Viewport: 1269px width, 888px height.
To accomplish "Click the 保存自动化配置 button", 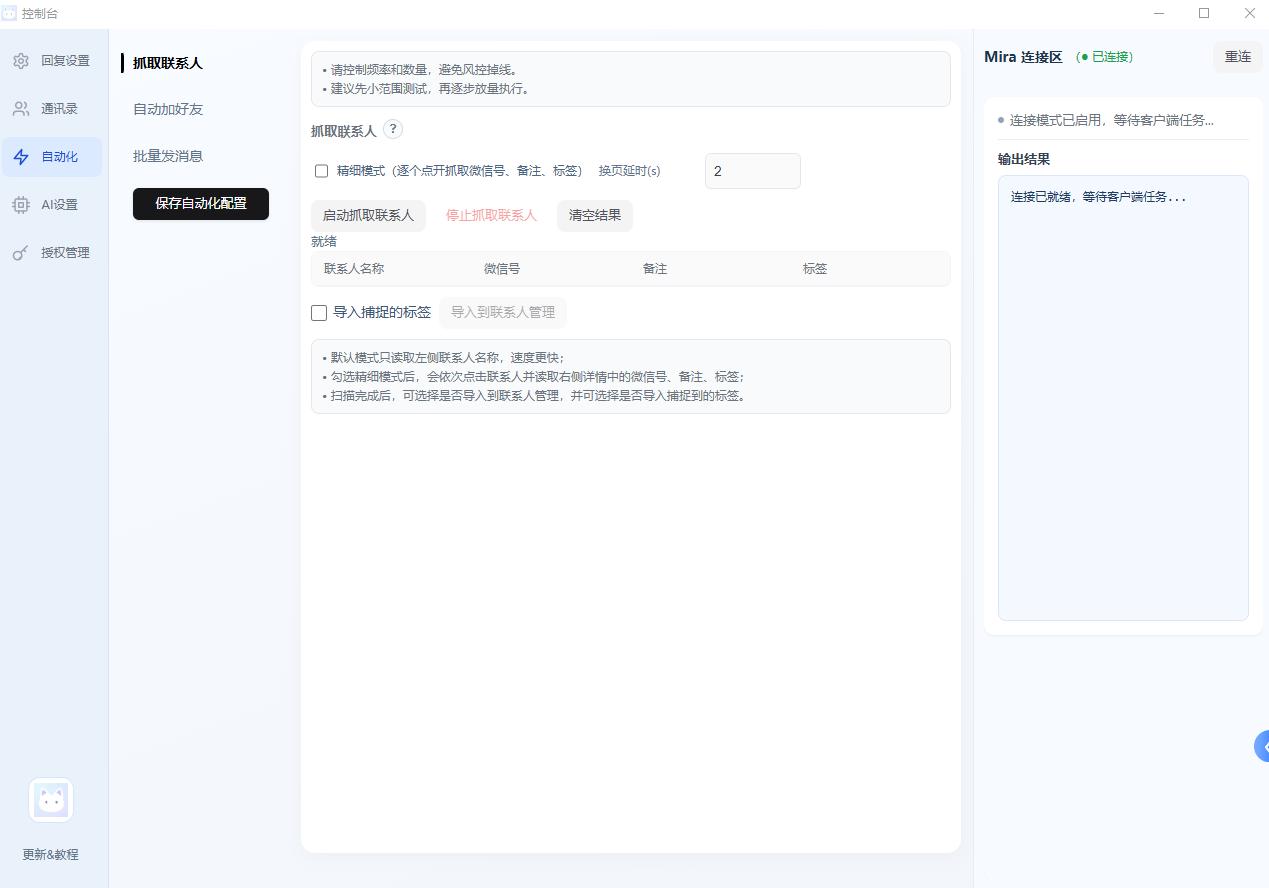I will click(x=201, y=204).
